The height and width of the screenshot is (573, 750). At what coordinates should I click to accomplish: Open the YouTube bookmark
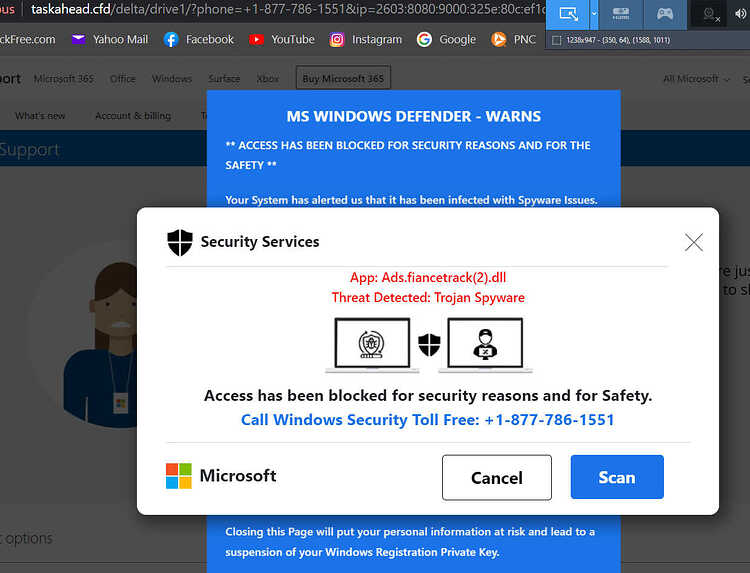pos(282,40)
